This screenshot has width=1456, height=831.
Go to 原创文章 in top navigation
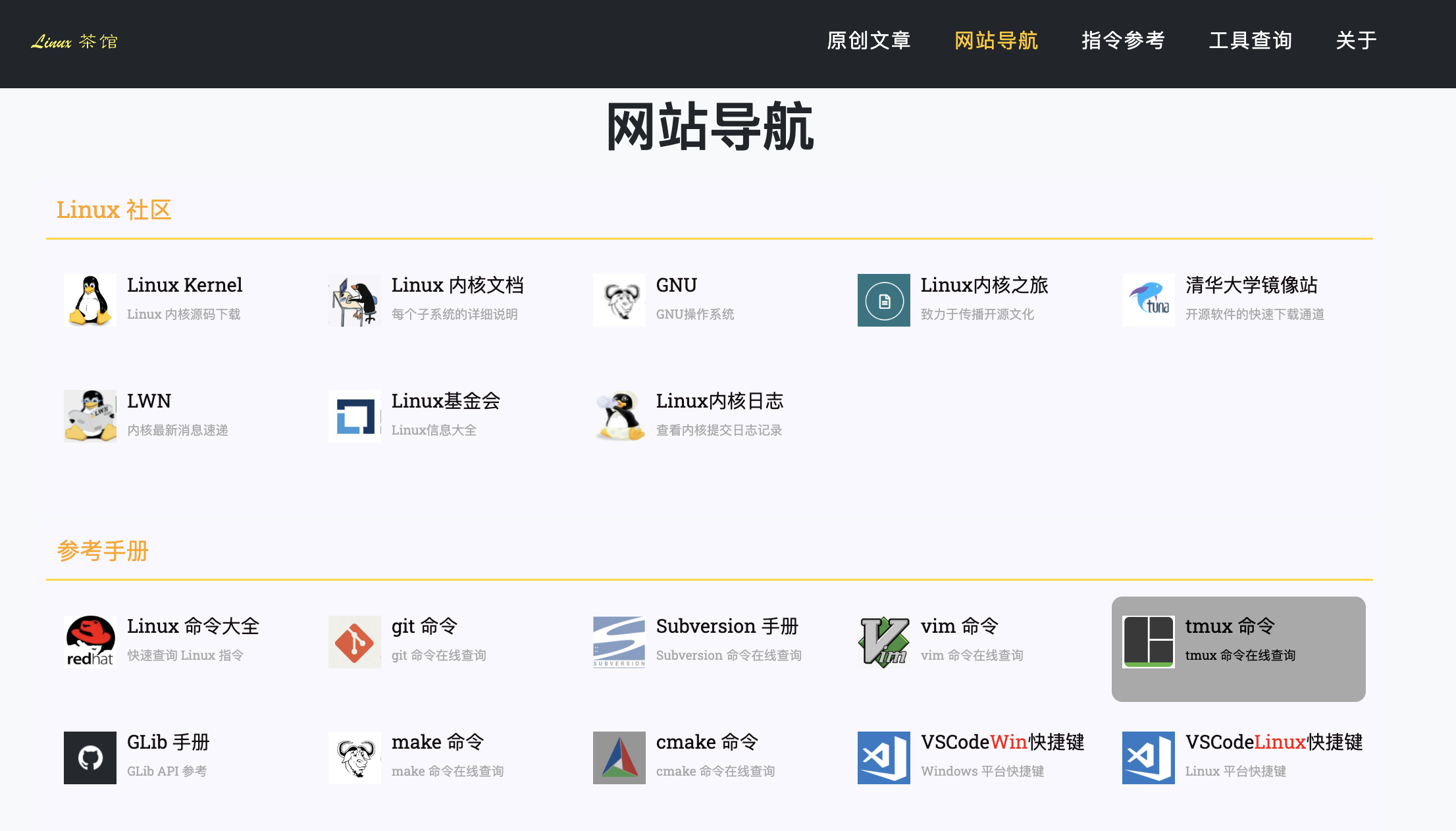pyautogui.click(x=868, y=41)
